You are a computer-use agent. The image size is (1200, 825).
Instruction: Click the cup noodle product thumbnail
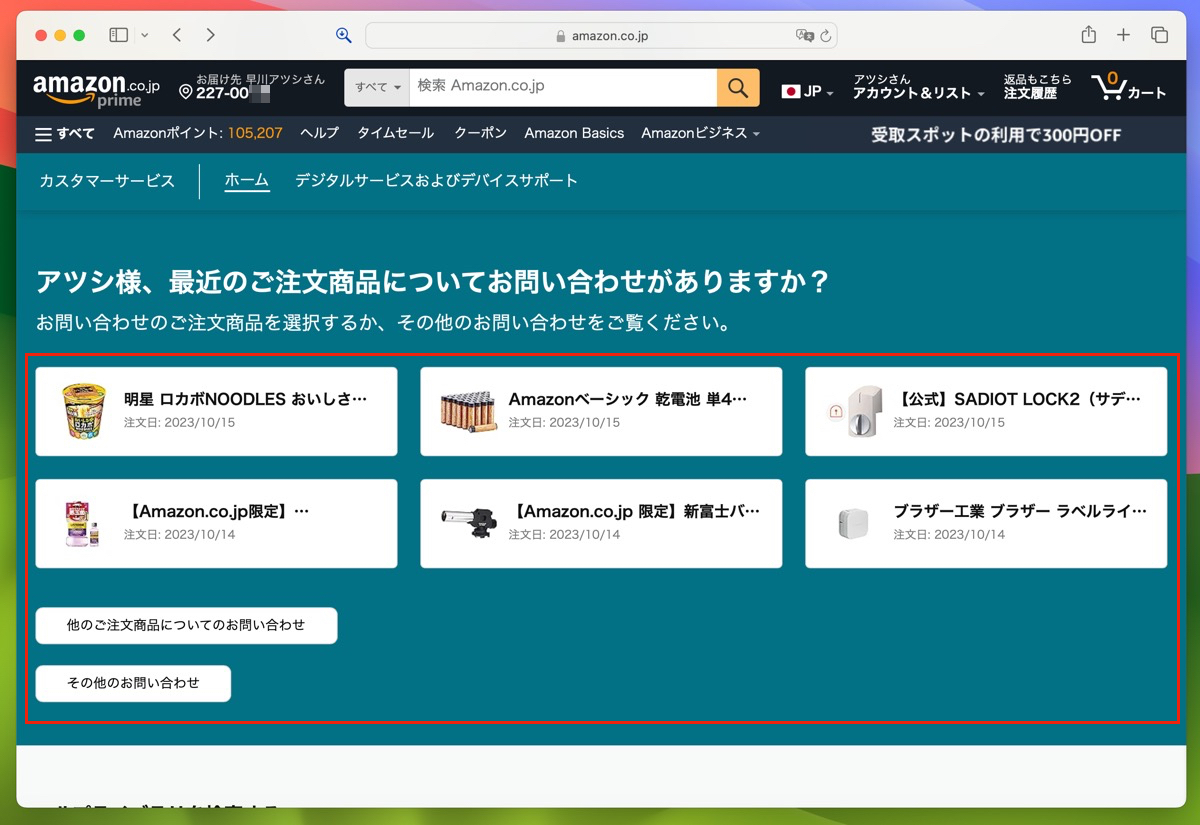point(83,411)
